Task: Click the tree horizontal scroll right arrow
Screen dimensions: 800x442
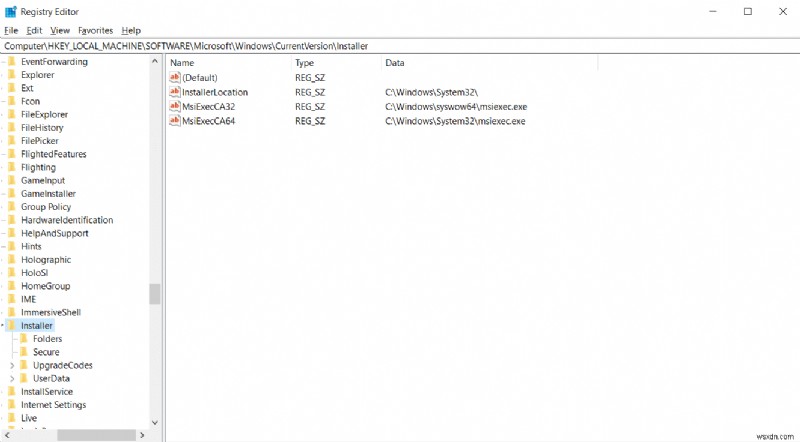Action: click(x=142, y=435)
